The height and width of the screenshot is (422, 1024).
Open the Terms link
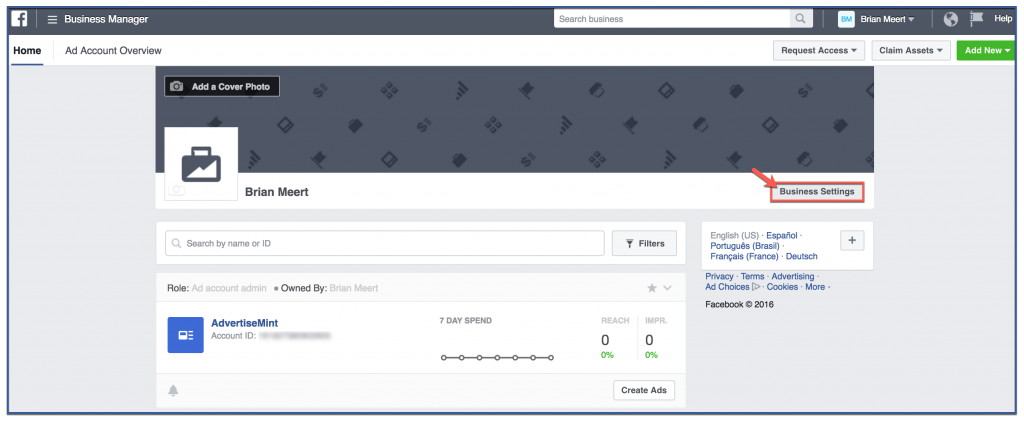point(752,276)
